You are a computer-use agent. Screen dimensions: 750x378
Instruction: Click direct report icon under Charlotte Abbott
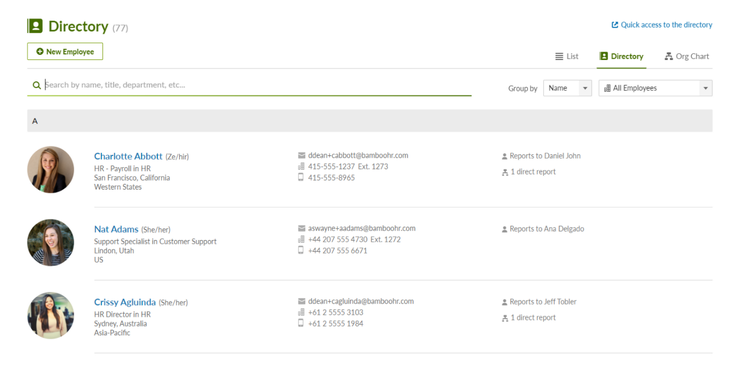pos(505,172)
